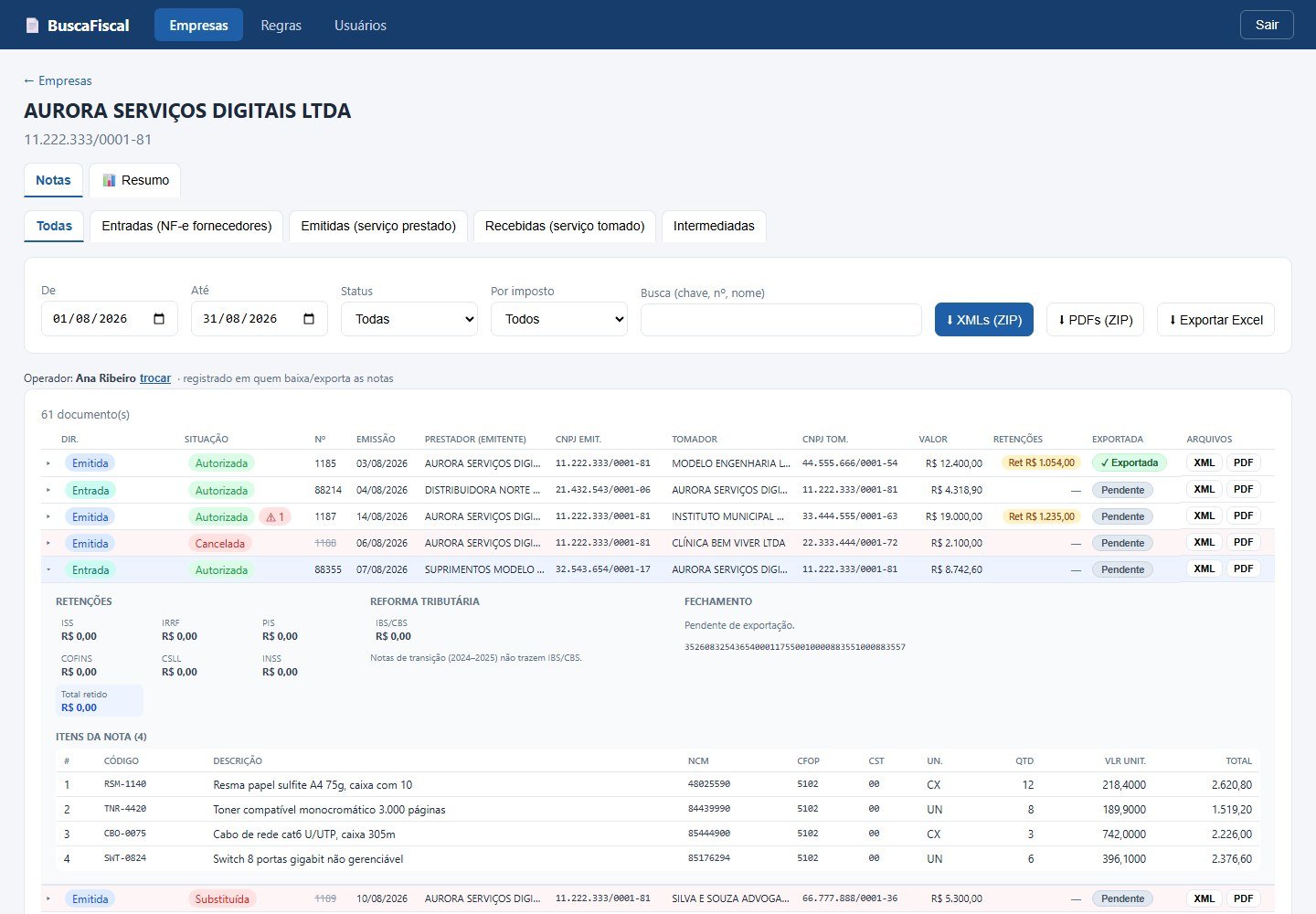Switch to the Resumo tab
The height and width of the screenshot is (914, 1316).
(x=135, y=180)
